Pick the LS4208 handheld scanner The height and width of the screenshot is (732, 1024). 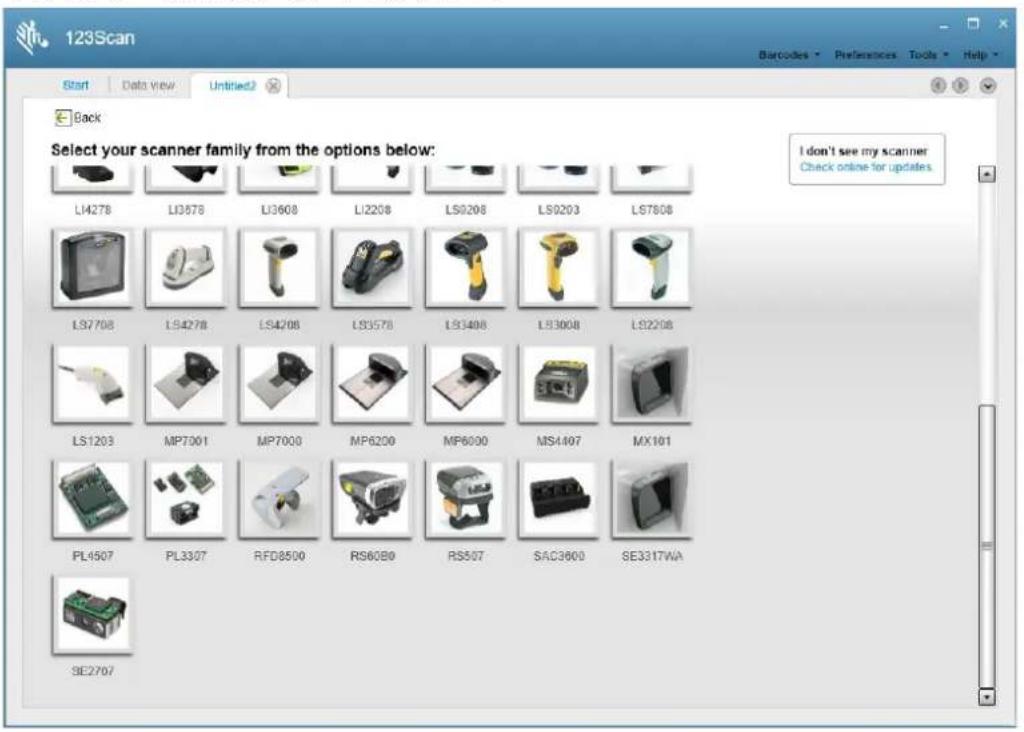coord(280,268)
